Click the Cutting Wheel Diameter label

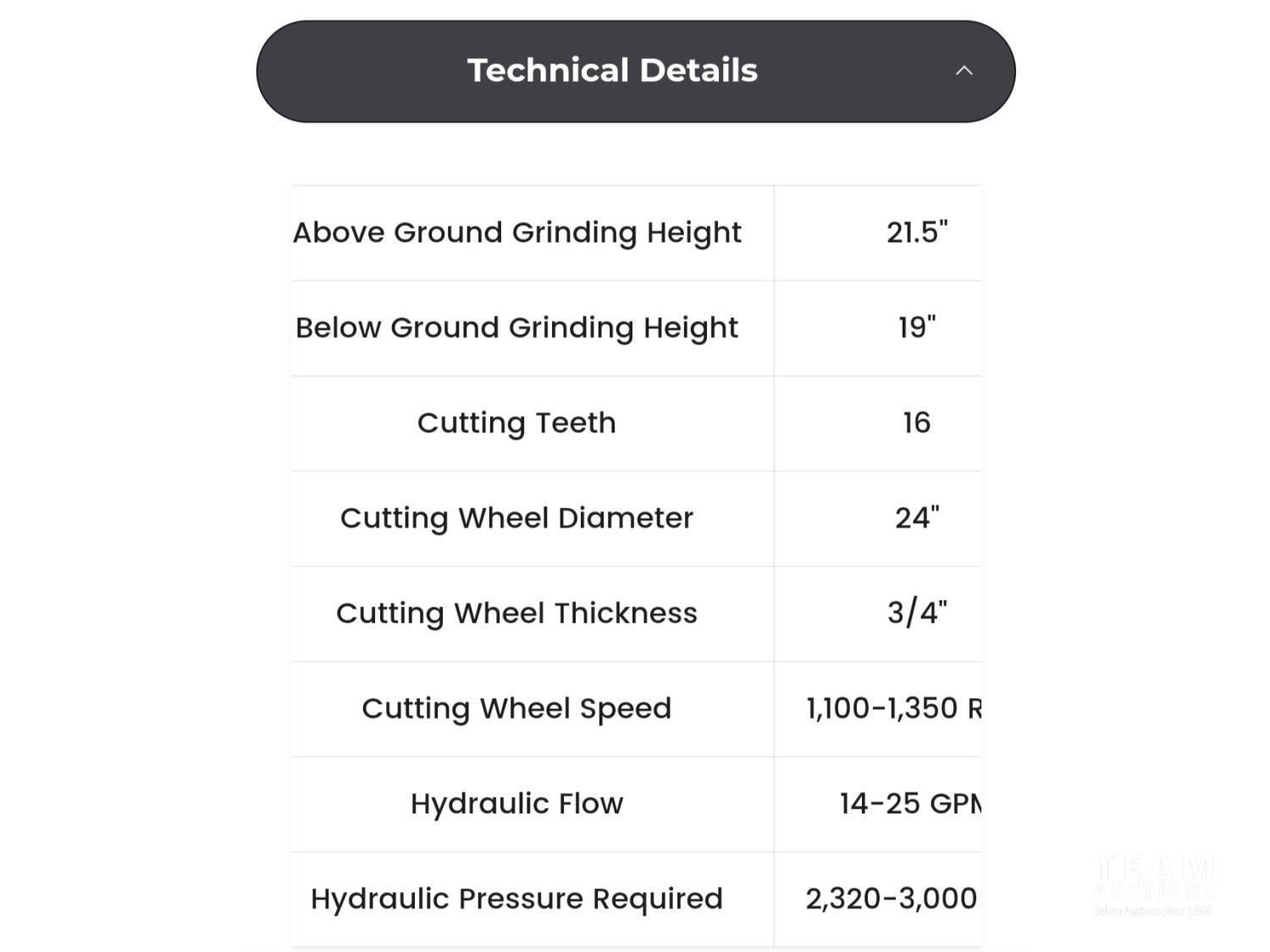click(516, 518)
